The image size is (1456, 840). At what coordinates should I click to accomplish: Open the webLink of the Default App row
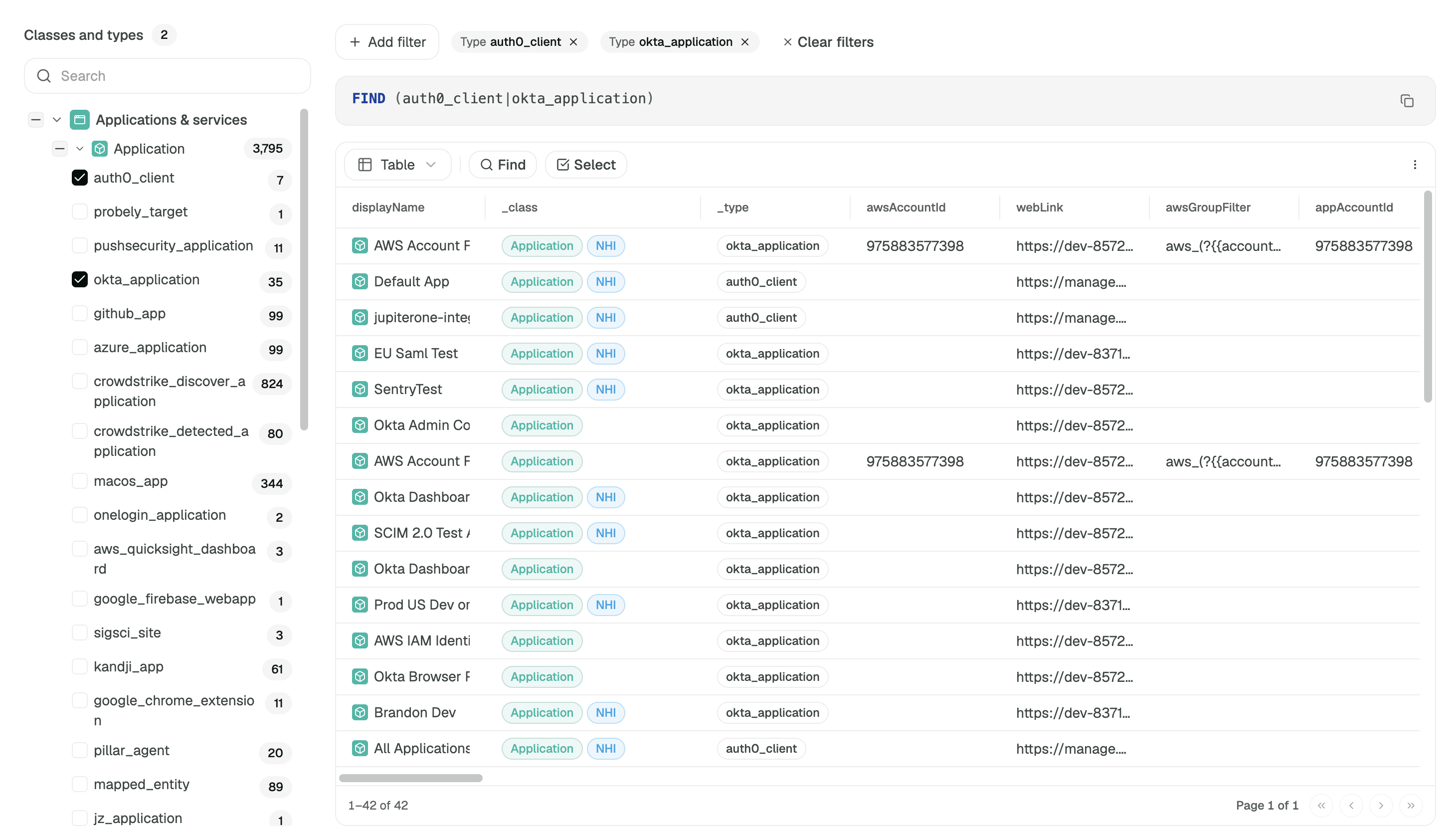(x=1070, y=282)
